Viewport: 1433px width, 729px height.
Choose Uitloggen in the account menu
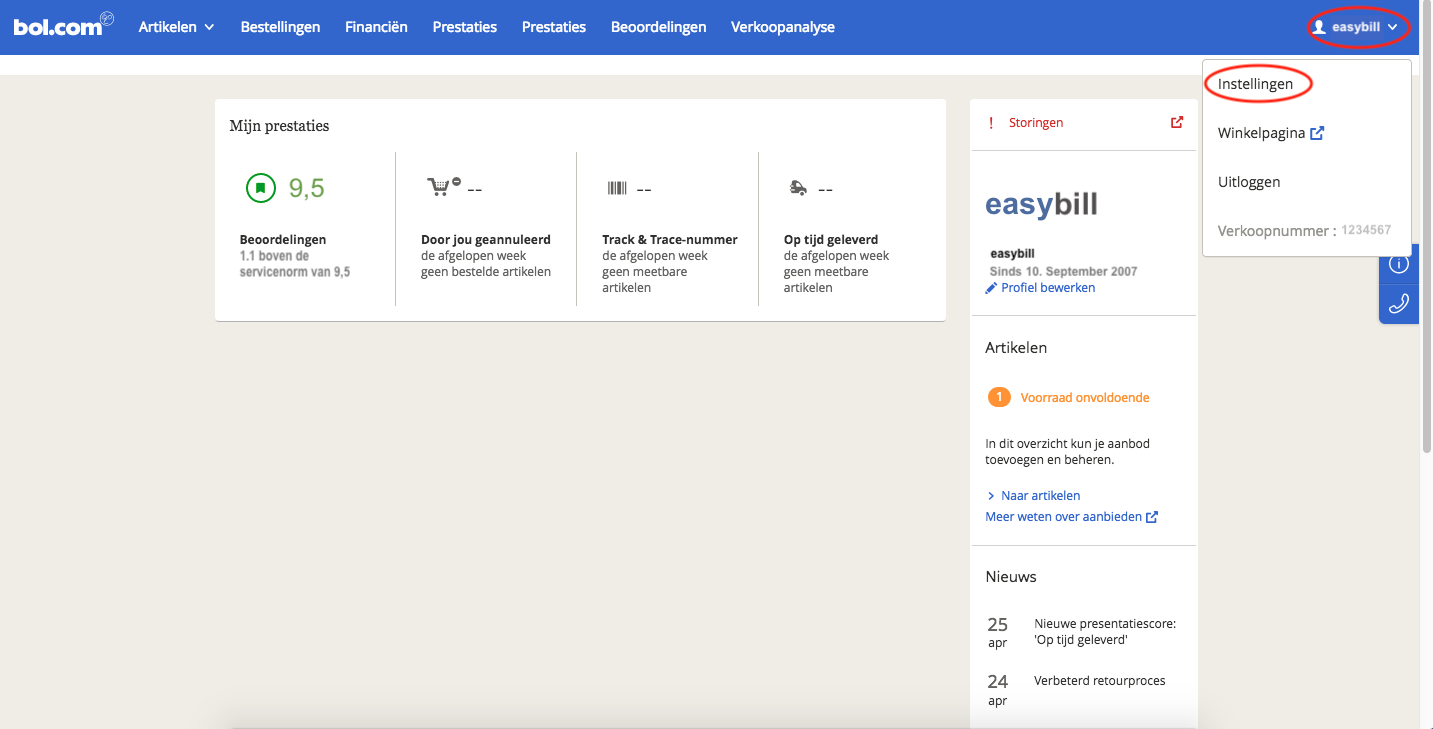1249,182
